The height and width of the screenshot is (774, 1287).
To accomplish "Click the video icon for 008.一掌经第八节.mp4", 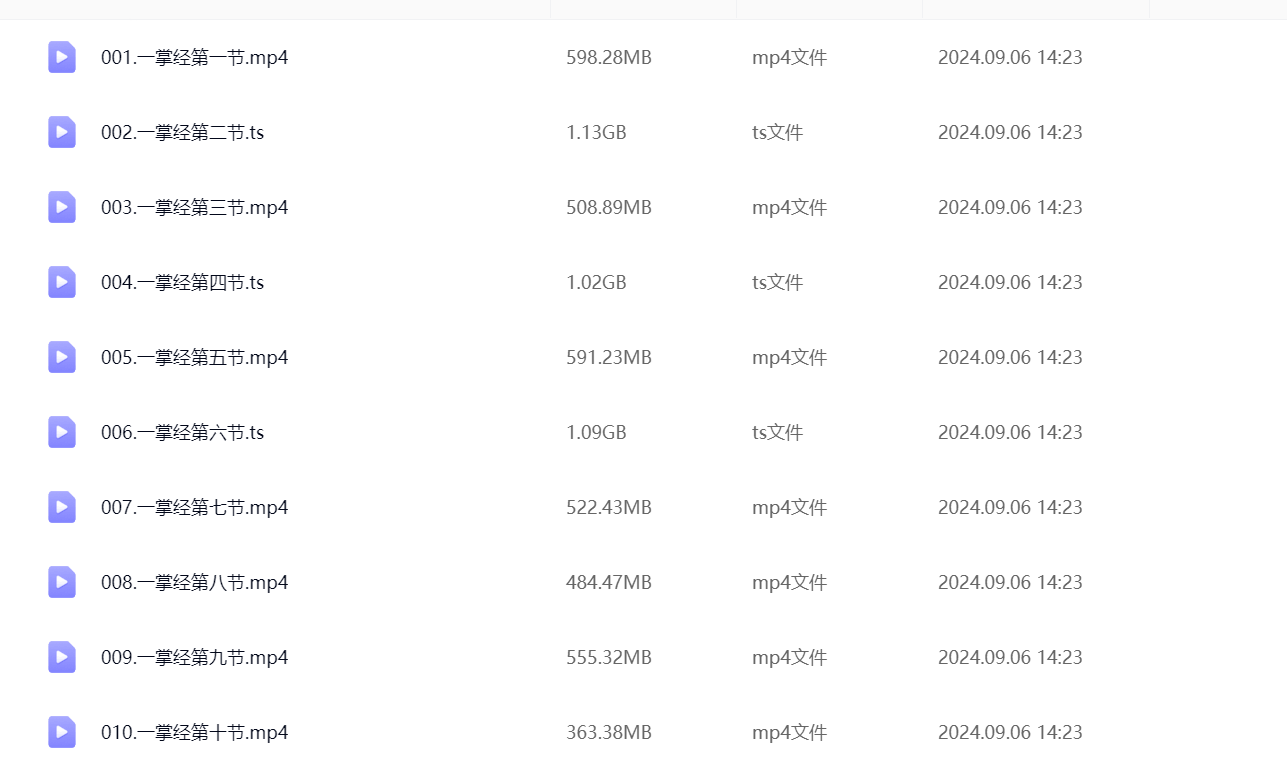I will tap(62, 582).
